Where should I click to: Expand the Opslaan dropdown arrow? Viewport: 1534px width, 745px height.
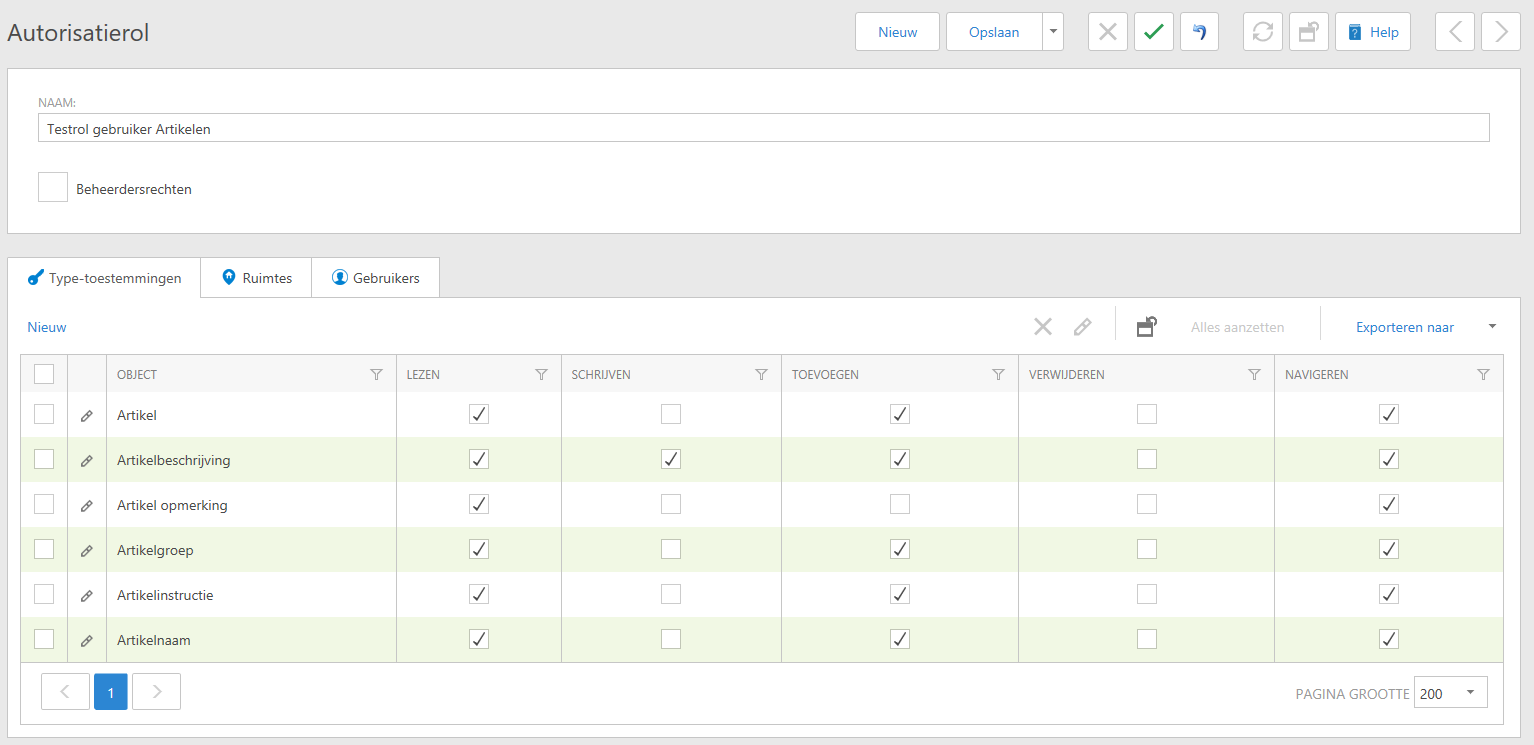pyautogui.click(x=1053, y=32)
